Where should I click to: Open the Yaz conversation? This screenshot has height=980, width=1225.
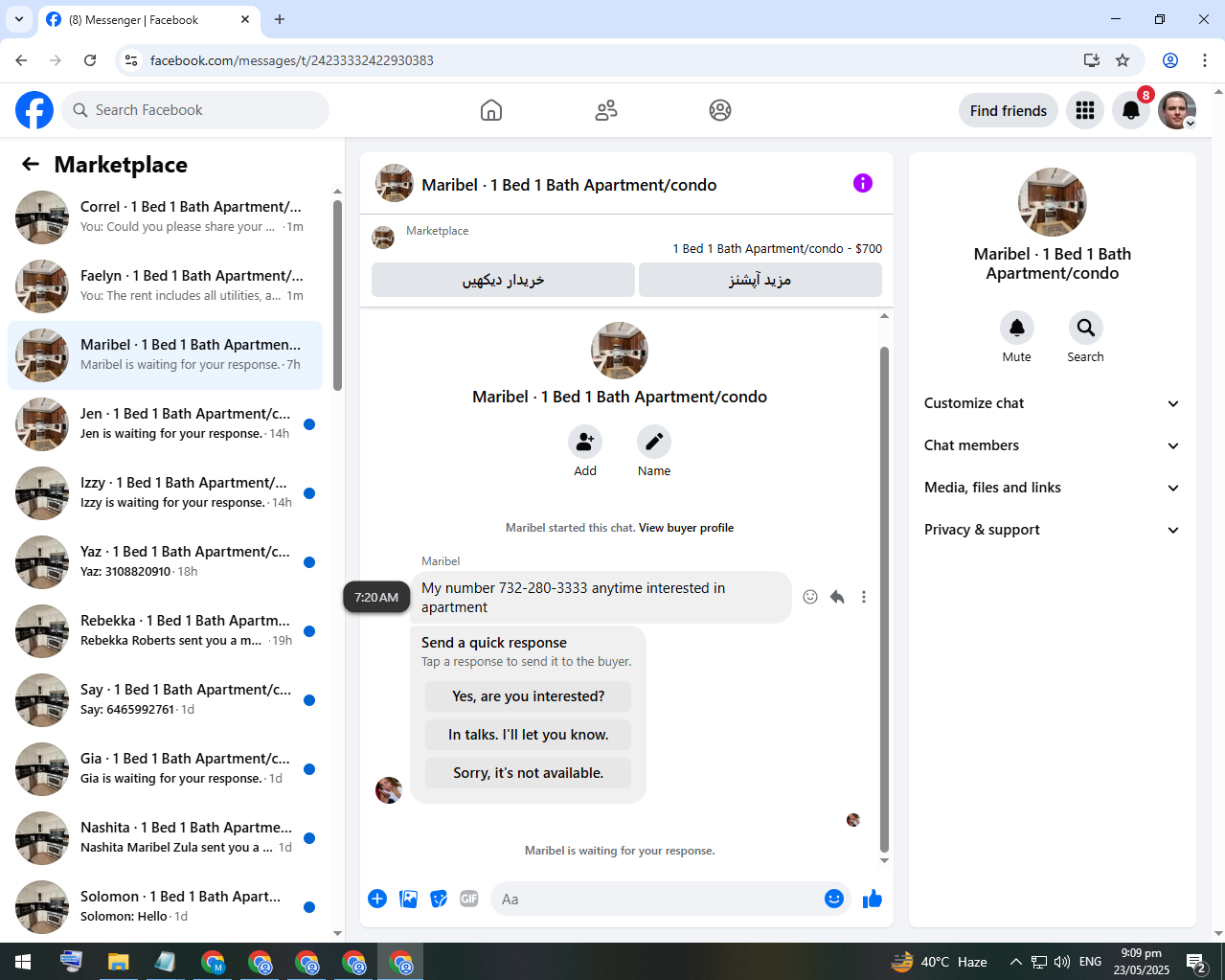pos(165,562)
